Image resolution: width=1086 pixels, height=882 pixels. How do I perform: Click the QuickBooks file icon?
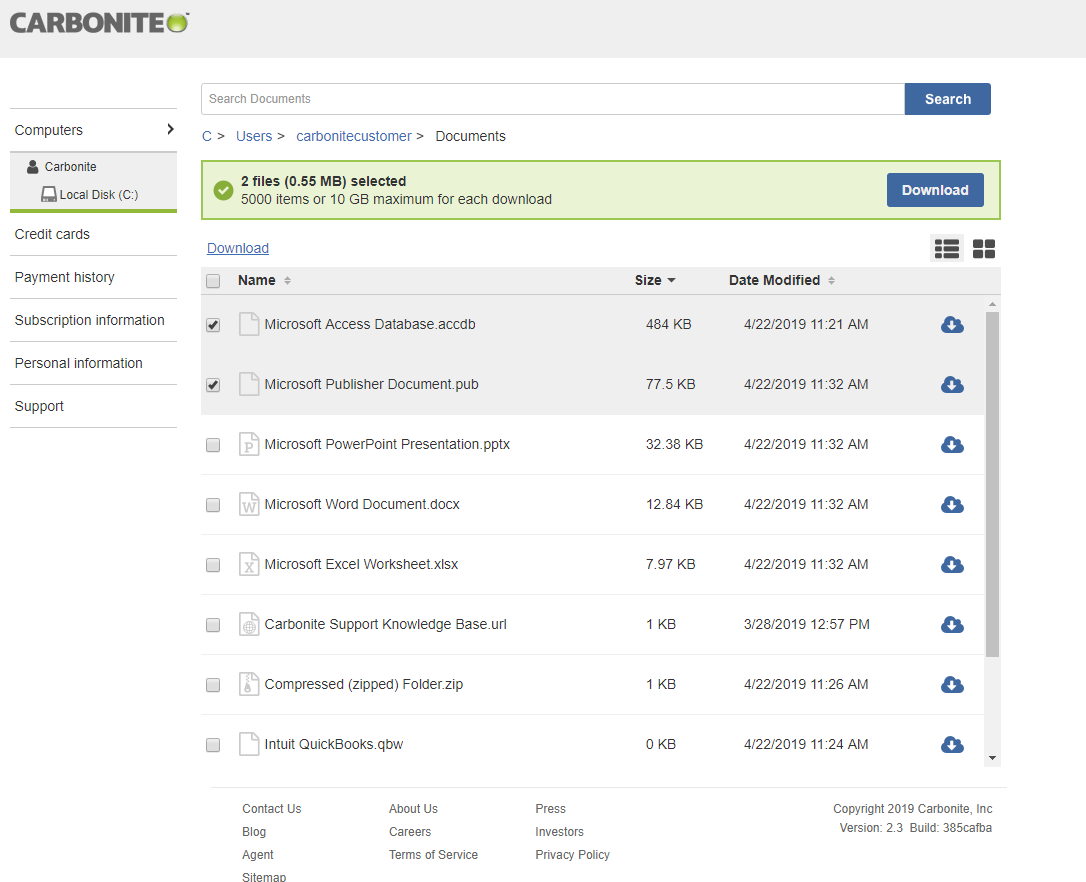249,744
